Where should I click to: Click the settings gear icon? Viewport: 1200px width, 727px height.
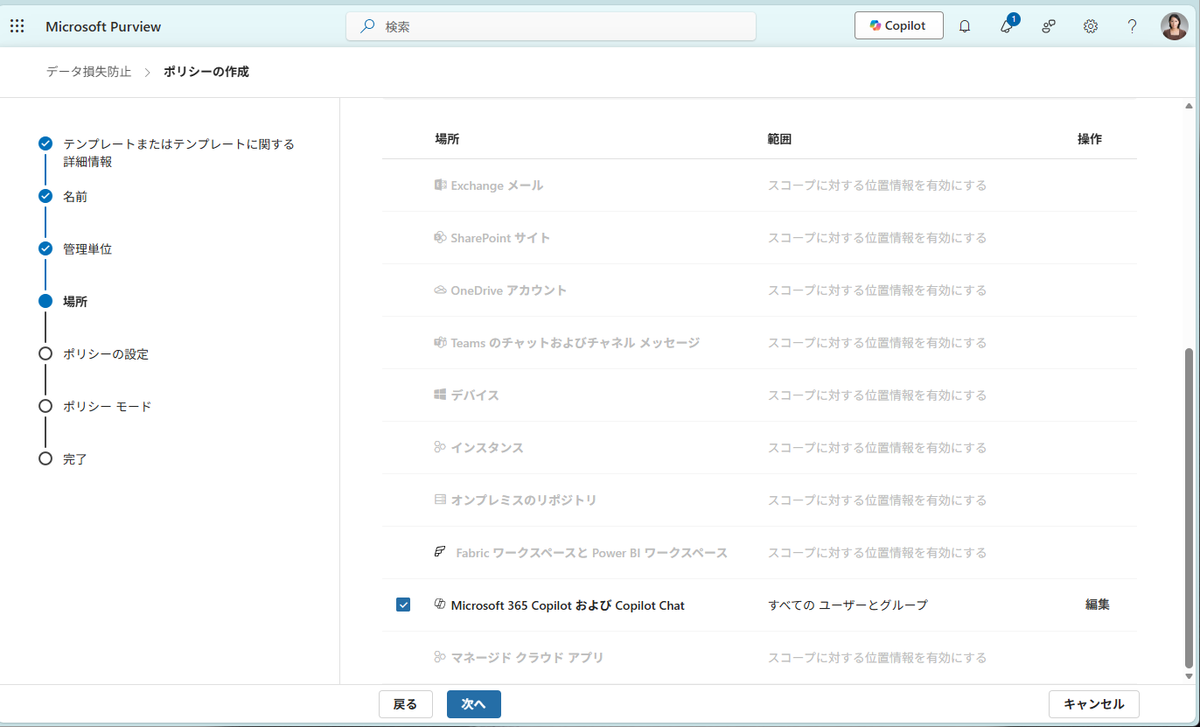point(1090,27)
